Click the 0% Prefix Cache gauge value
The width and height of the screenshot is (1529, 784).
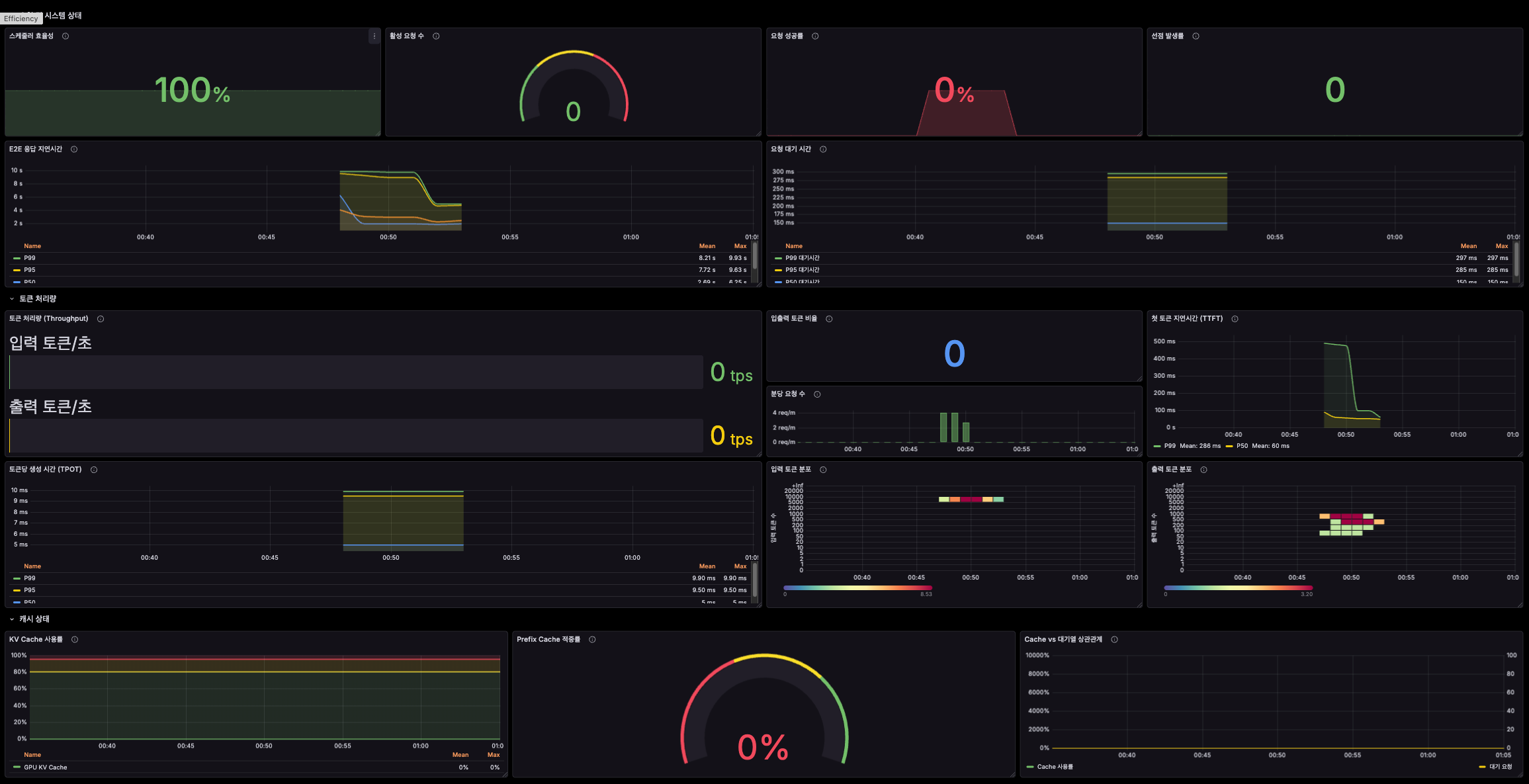pyautogui.click(x=763, y=748)
